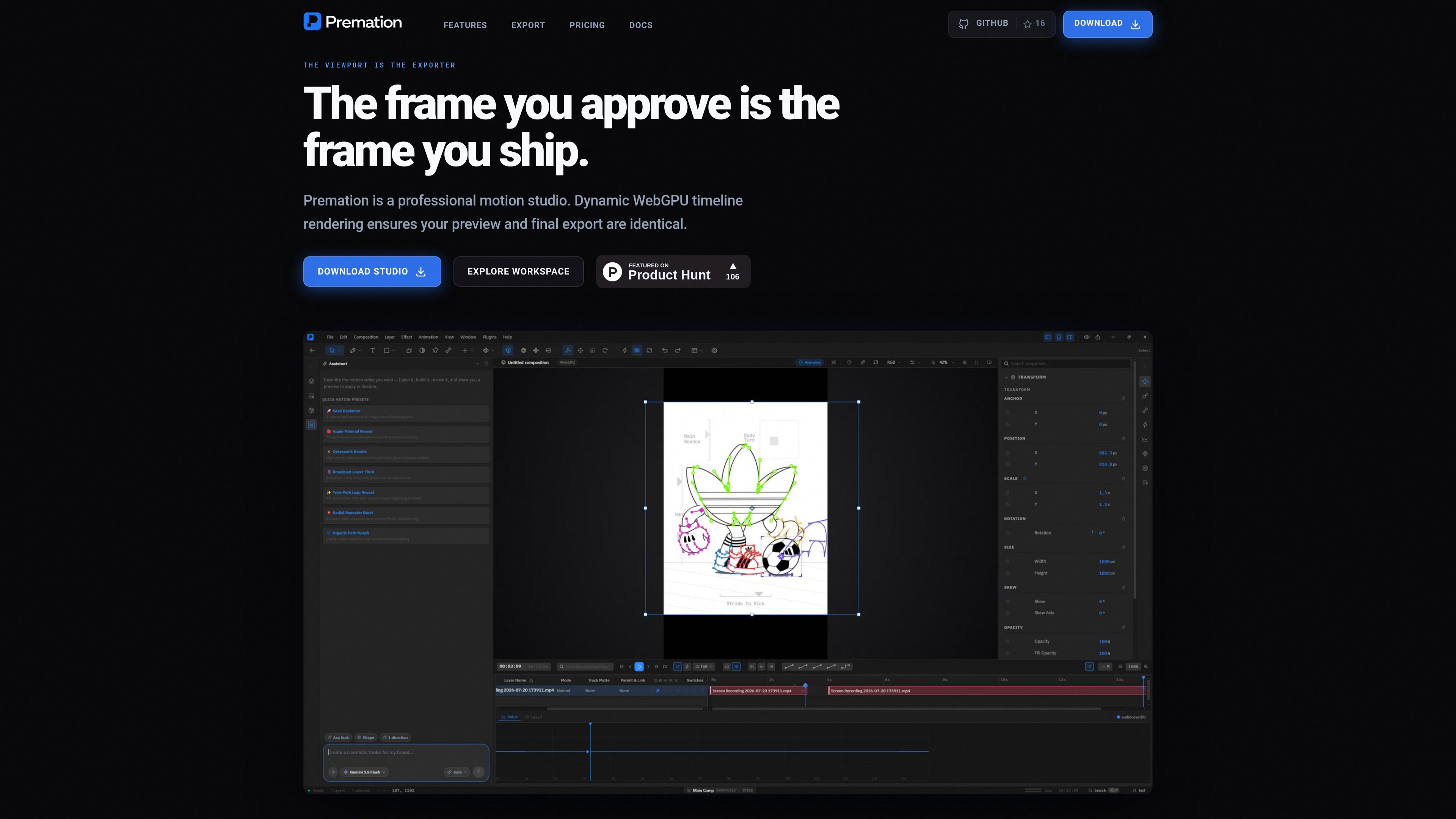Image resolution: width=1456 pixels, height=819 pixels.
Task: Zoom out the viewport with magnifier minus
Action: (x=933, y=362)
